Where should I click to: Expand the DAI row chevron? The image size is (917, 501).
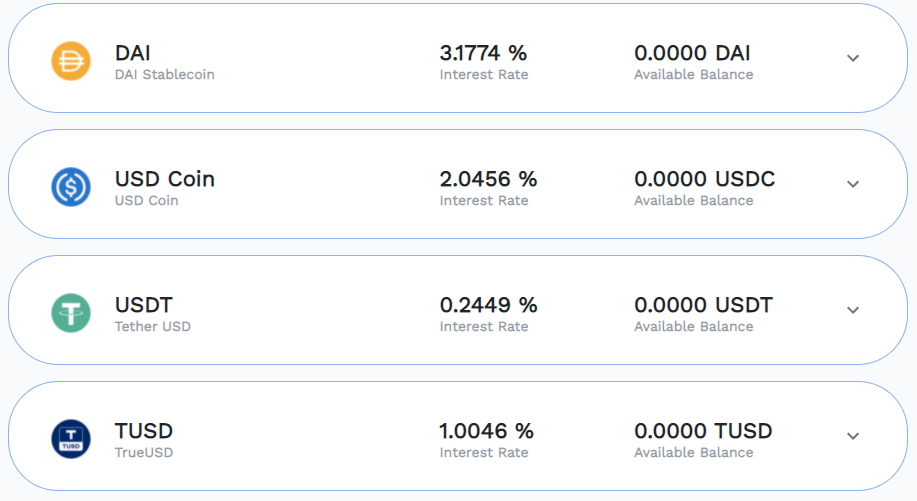(x=853, y=58)
